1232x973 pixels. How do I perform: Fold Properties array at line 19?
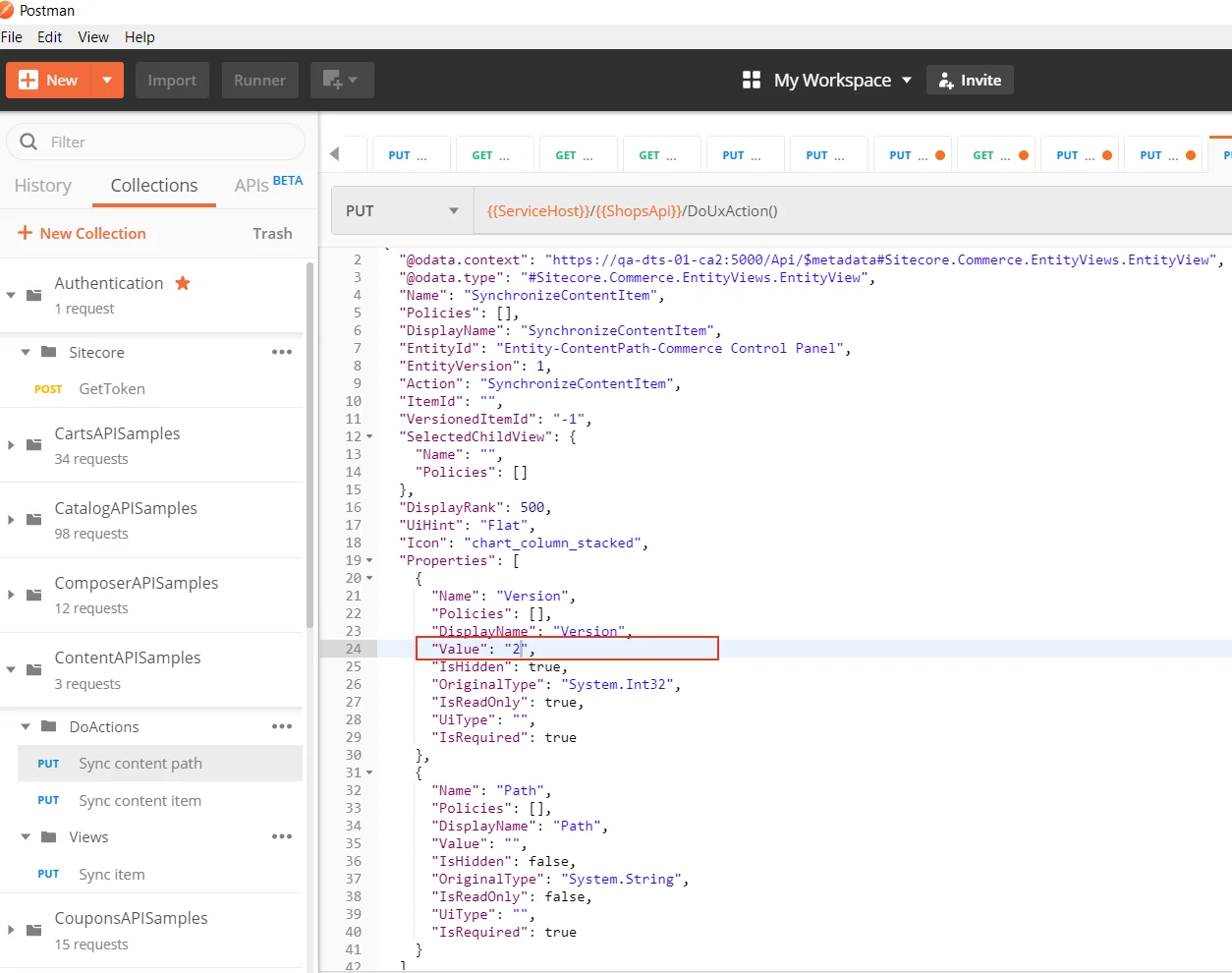tap(369, 560)
